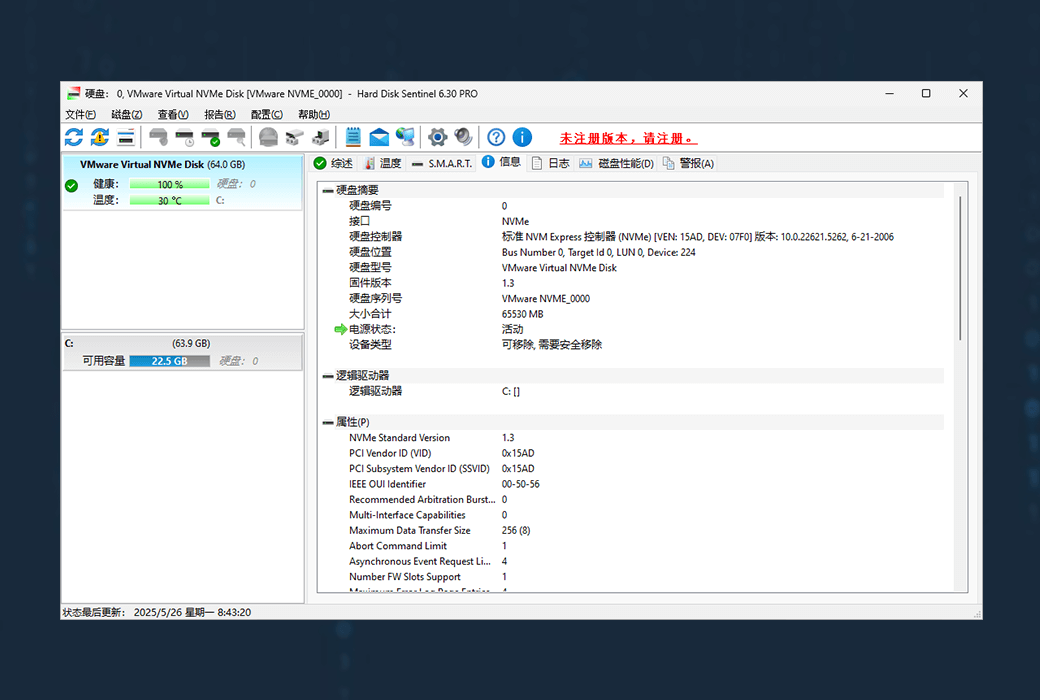Open settings via the gear icon

point(437,137)
